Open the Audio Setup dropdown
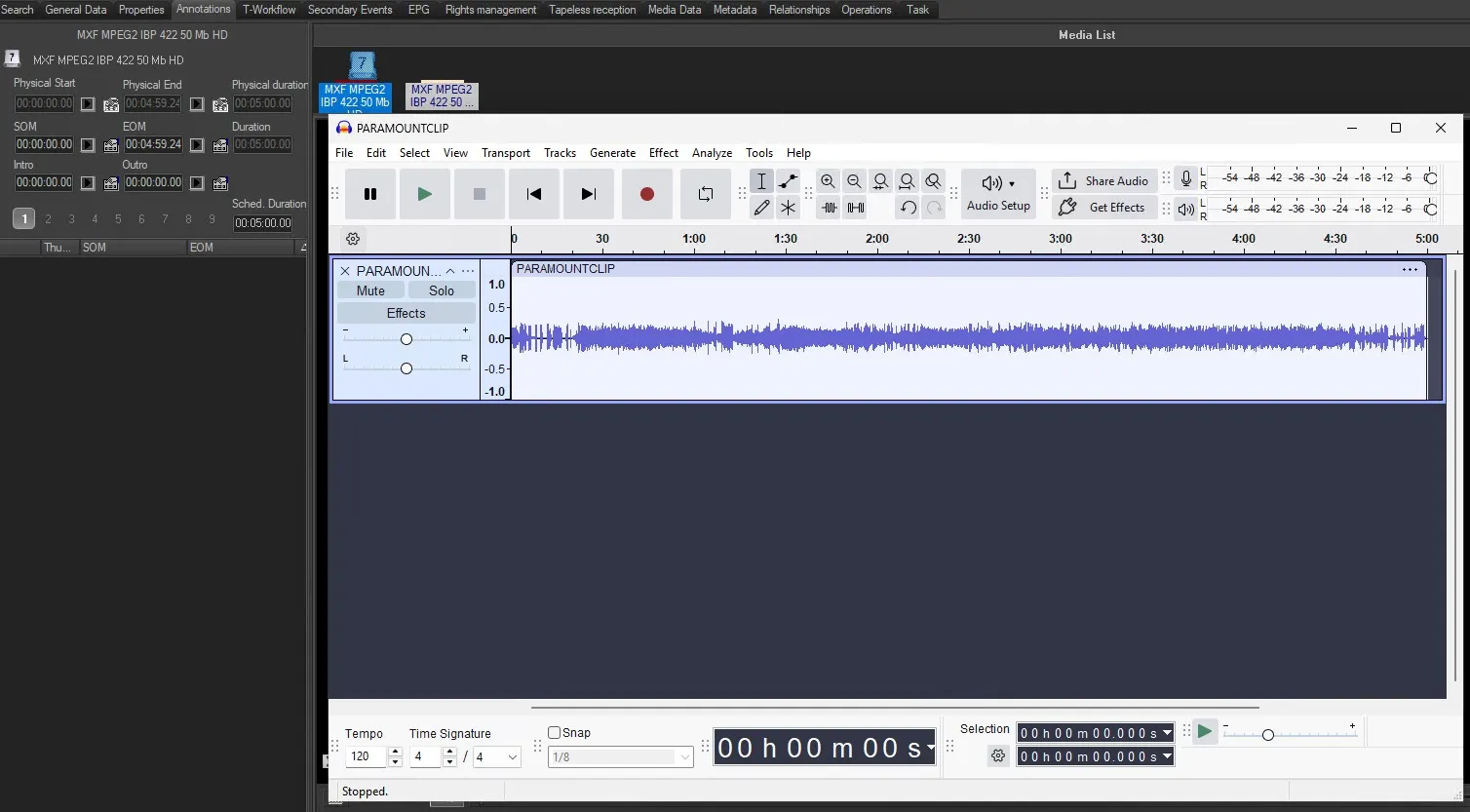Viewport: 1470px width, 812px height. (998, 193)
